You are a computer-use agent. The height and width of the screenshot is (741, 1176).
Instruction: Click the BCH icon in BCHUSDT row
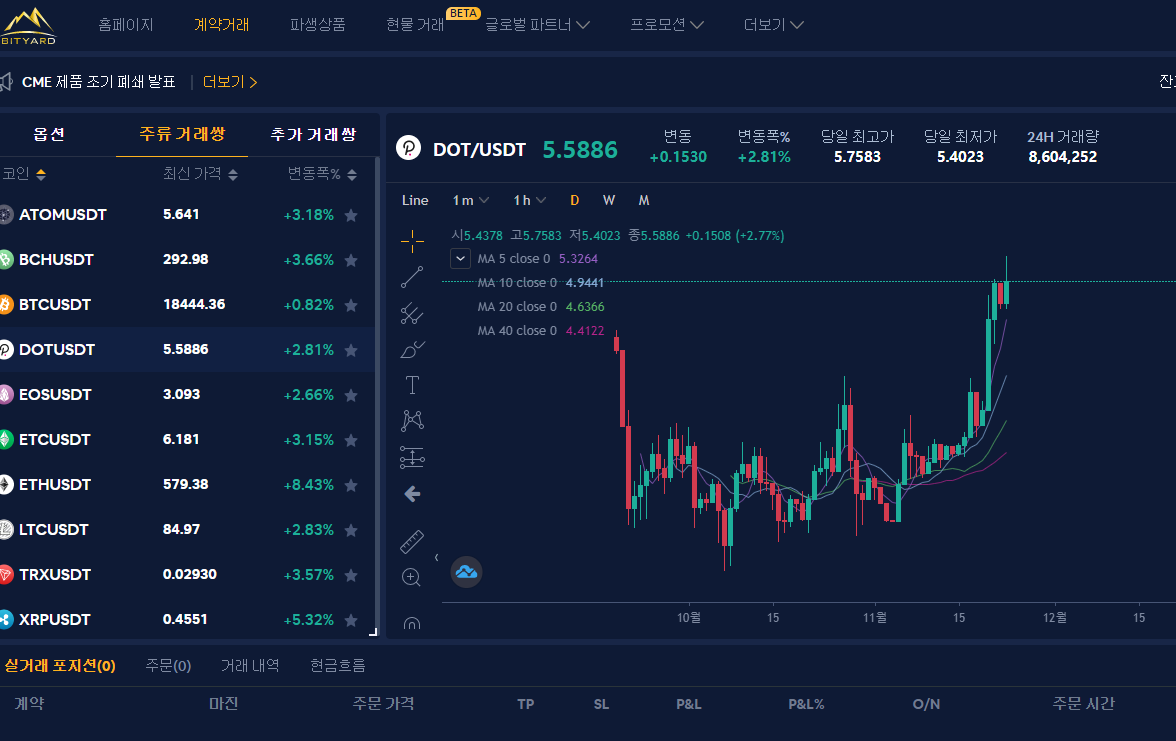6,260
